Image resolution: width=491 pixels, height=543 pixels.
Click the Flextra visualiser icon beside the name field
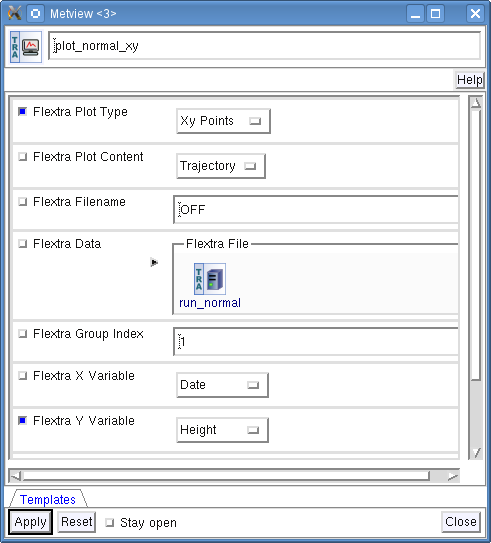click(26, 47)
